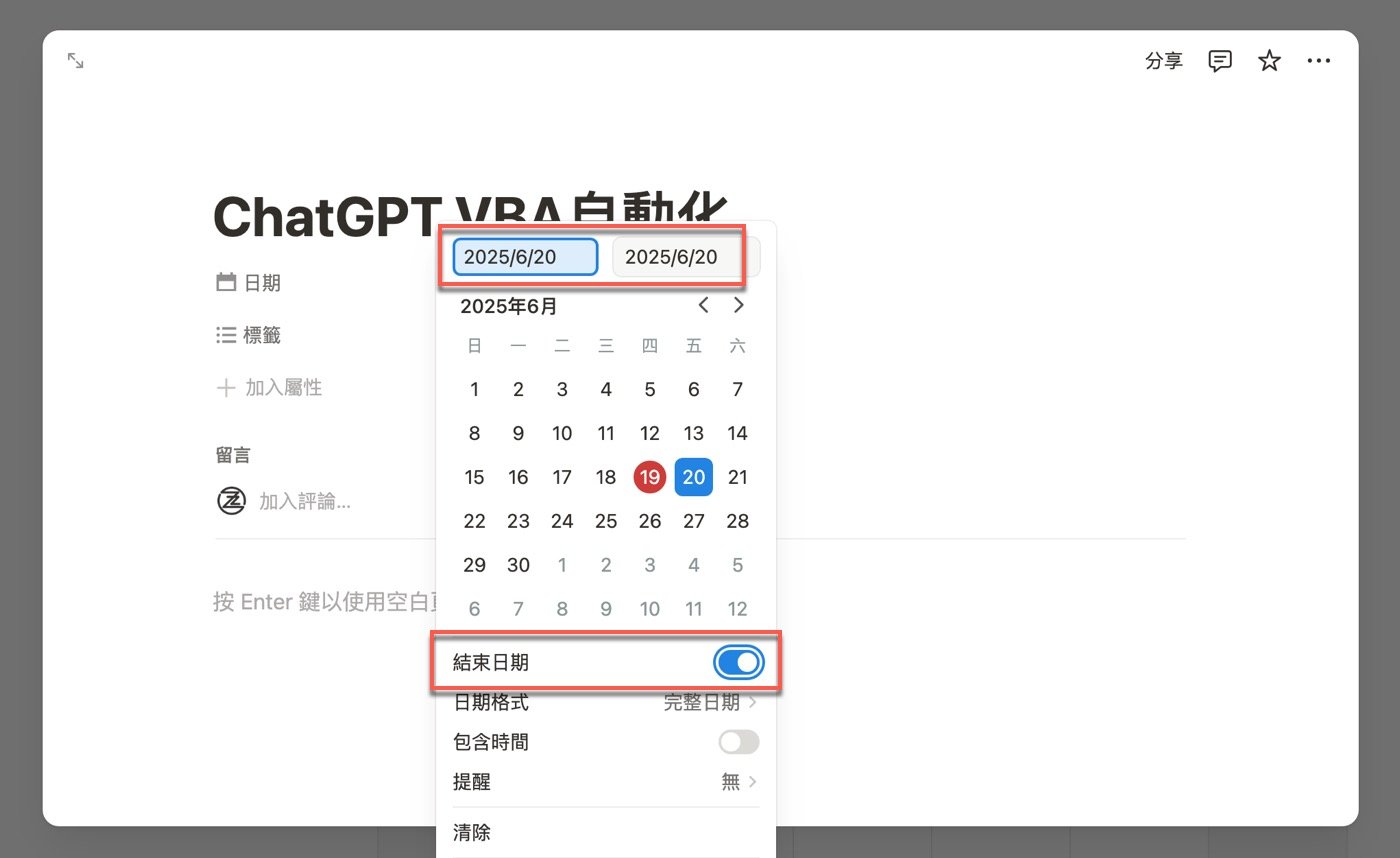
Task: Pick June 28 on the calendar
Action: 738,521
